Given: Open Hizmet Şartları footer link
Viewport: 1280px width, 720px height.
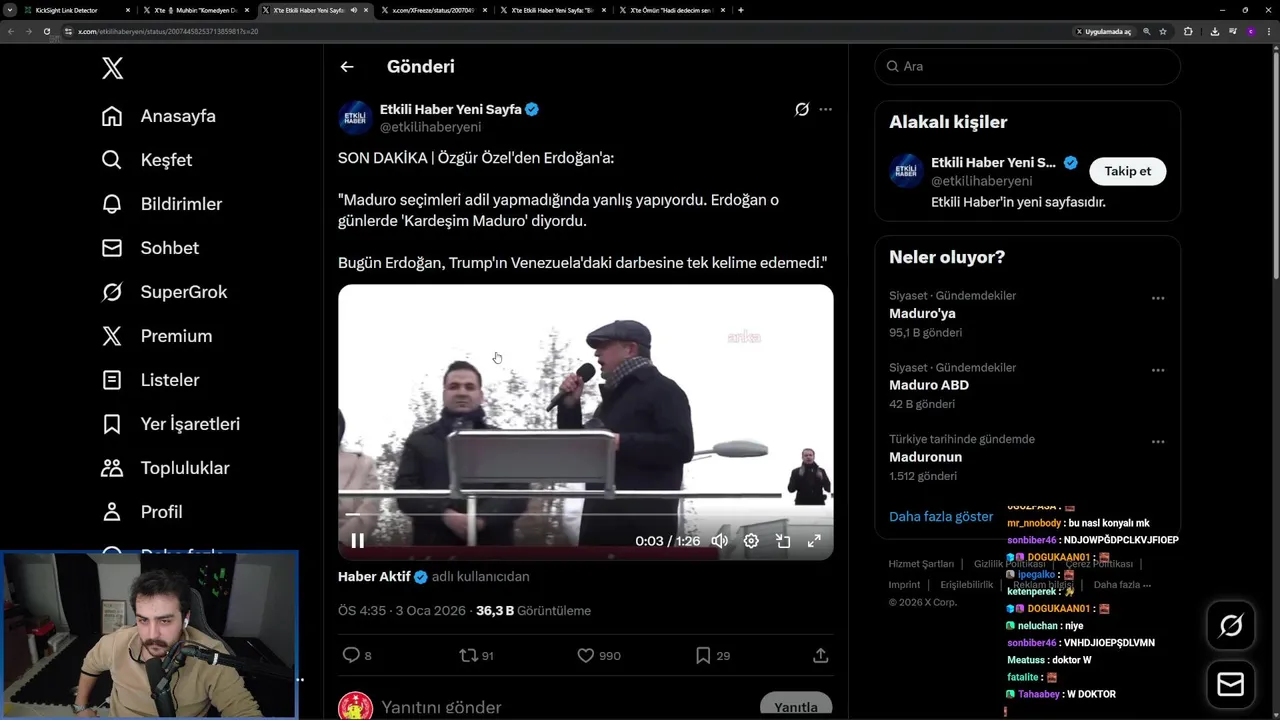Looking at the screenshot, I should coord(921,564).
